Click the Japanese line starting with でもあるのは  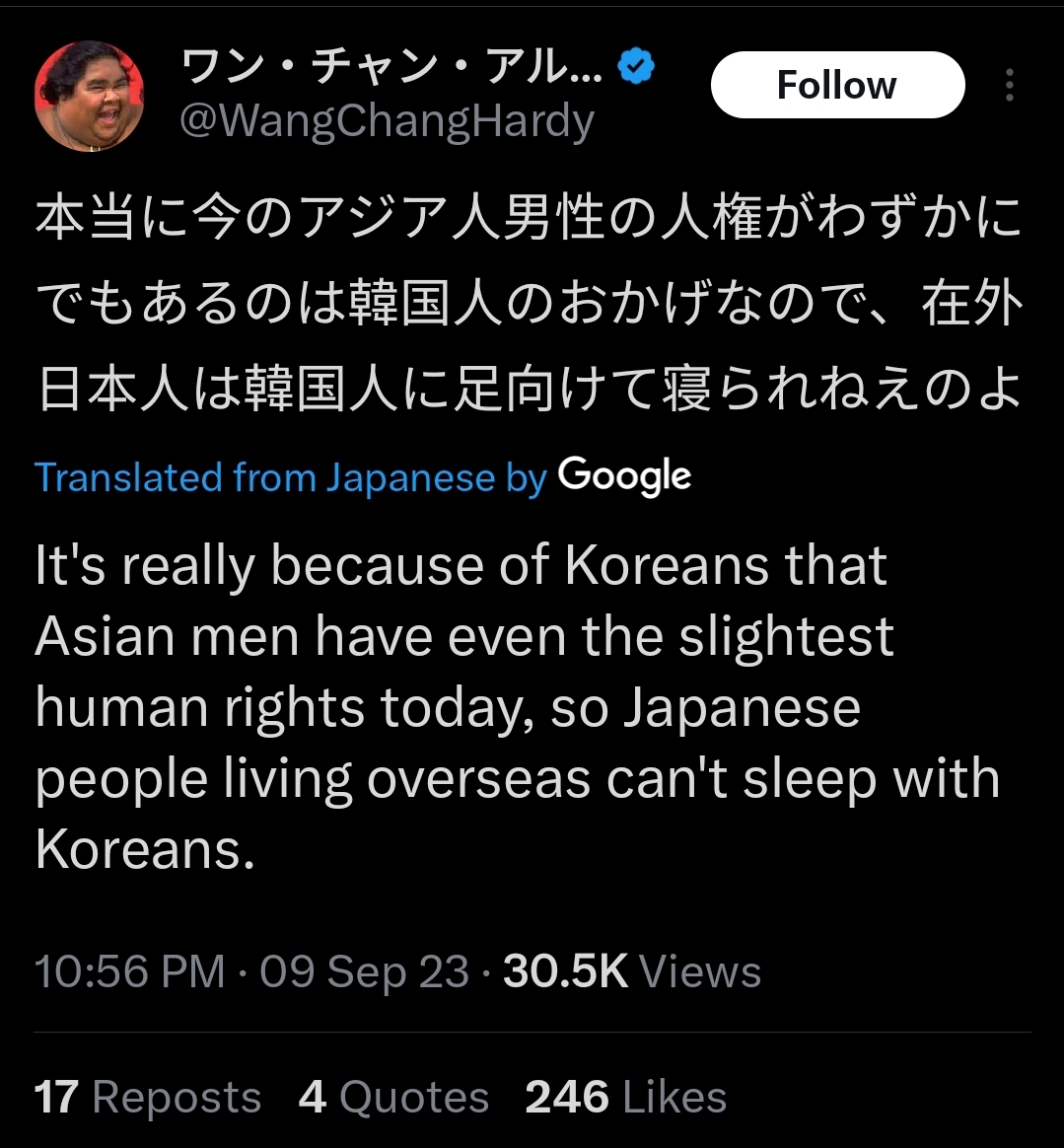529,306
